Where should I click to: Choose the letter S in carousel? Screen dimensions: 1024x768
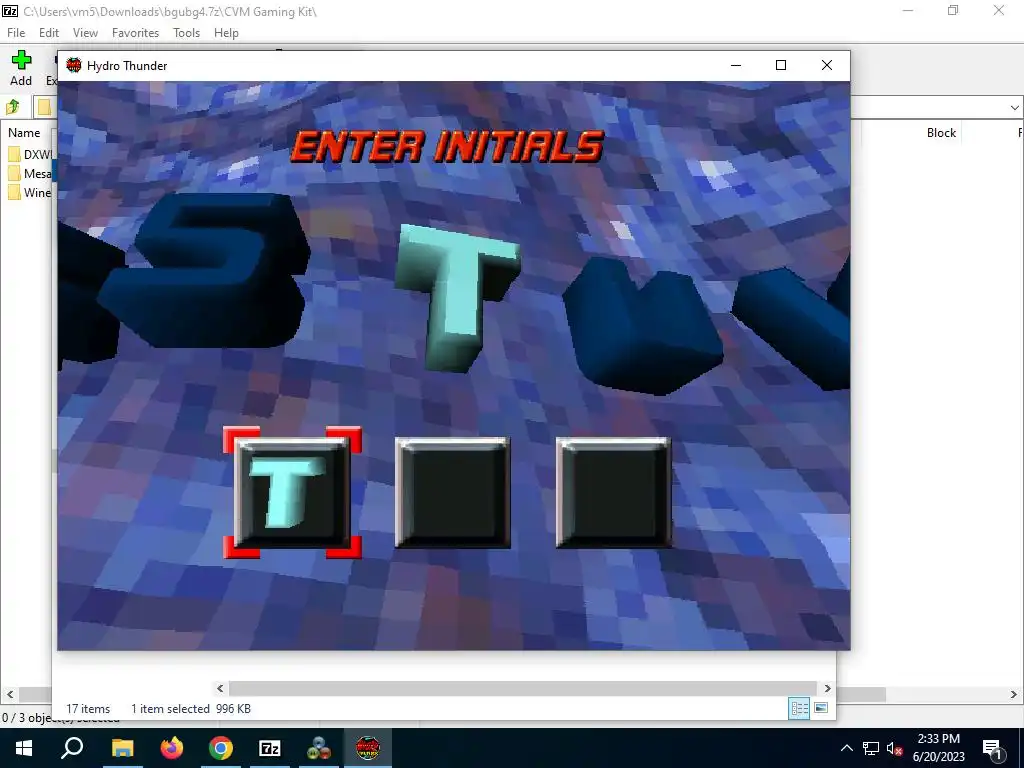(204, 269)
